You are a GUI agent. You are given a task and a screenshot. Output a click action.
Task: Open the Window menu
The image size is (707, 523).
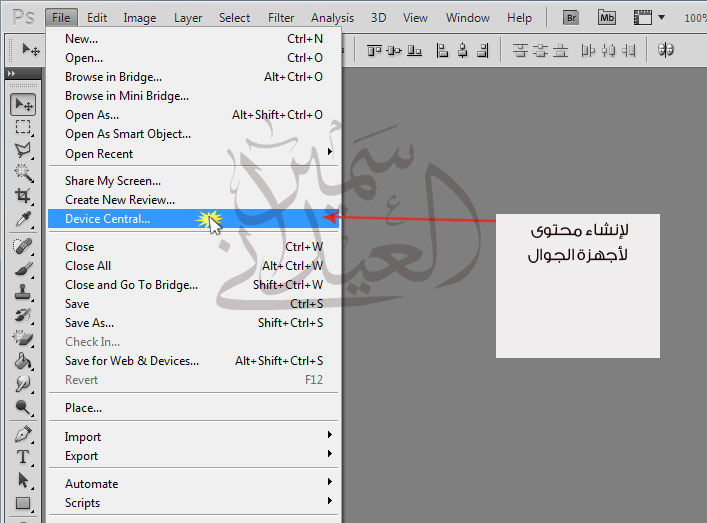pyautogui.click(x=468, y=18)
